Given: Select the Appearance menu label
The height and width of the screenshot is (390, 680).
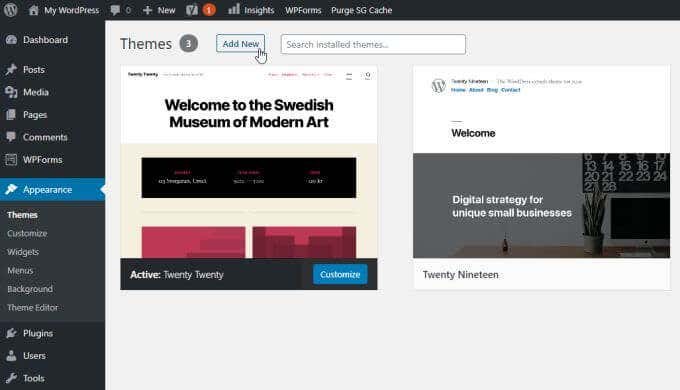Looking at the screenshot, I should pyautogui.click(x=48, y=190).
